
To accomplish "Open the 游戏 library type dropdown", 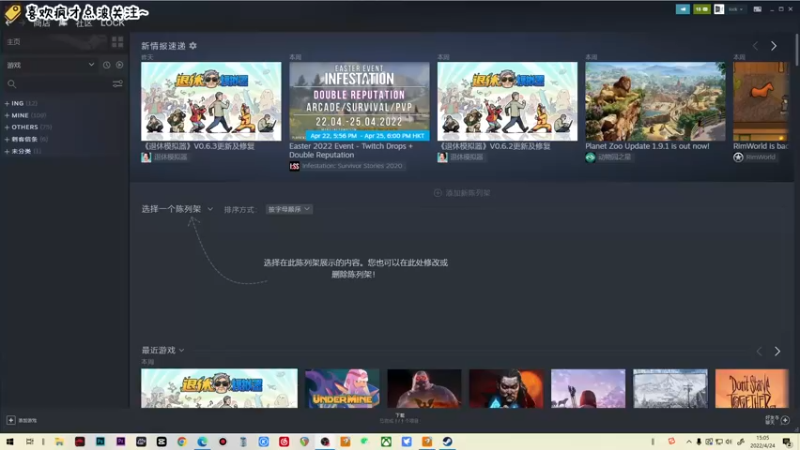I will 50,65.
